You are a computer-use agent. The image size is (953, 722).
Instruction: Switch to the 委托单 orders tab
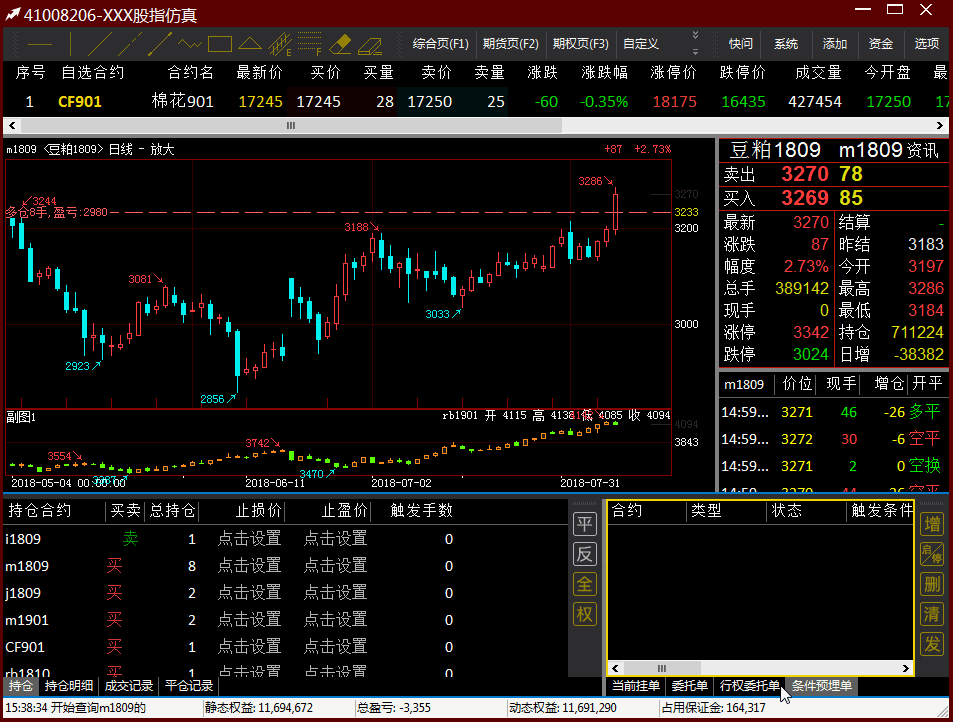pos(689,686)
